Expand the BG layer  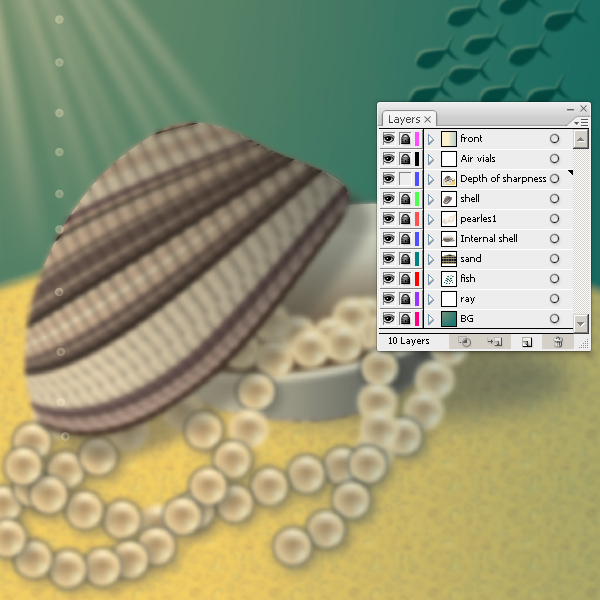[x=431, y=319]
